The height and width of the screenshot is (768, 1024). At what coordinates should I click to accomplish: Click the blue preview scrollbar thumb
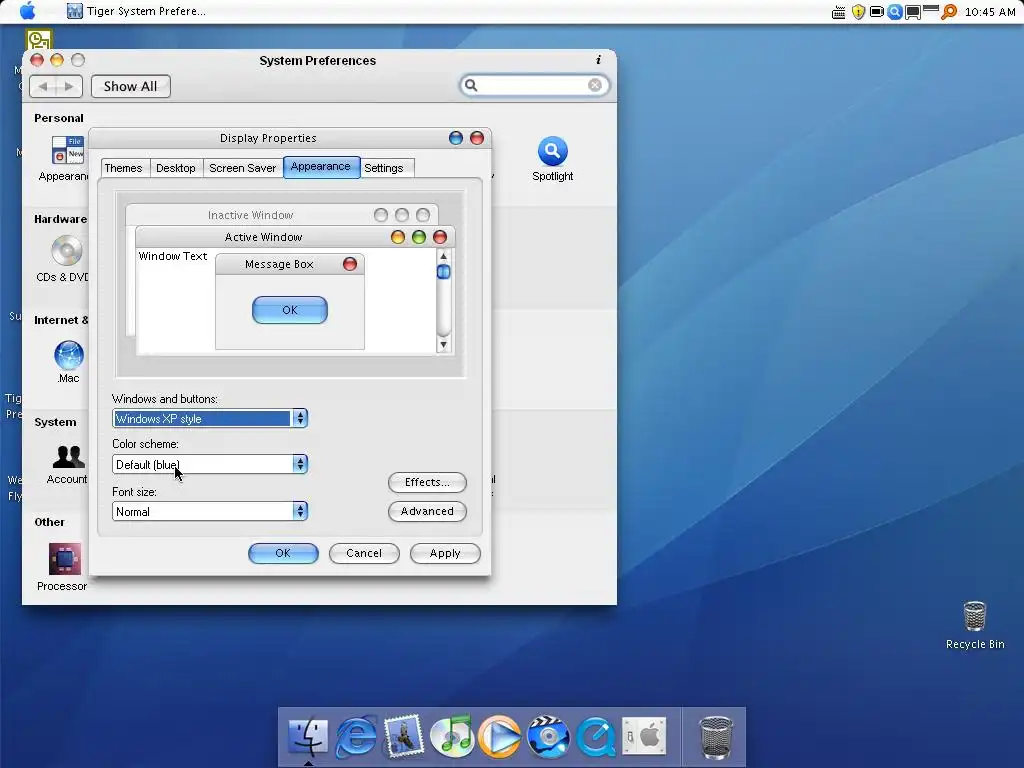(443, 272)
